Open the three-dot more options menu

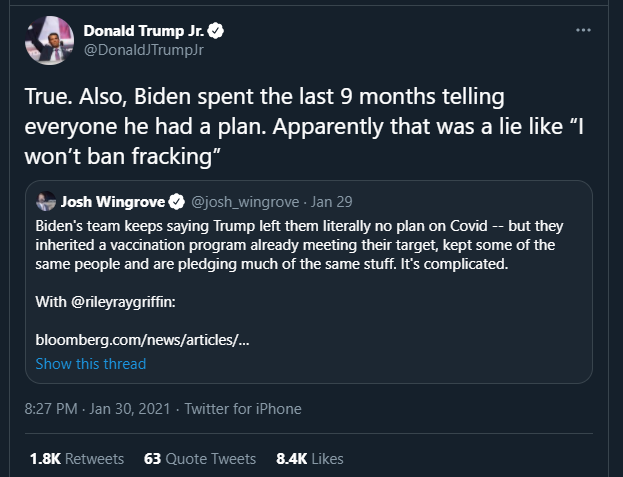583,30
